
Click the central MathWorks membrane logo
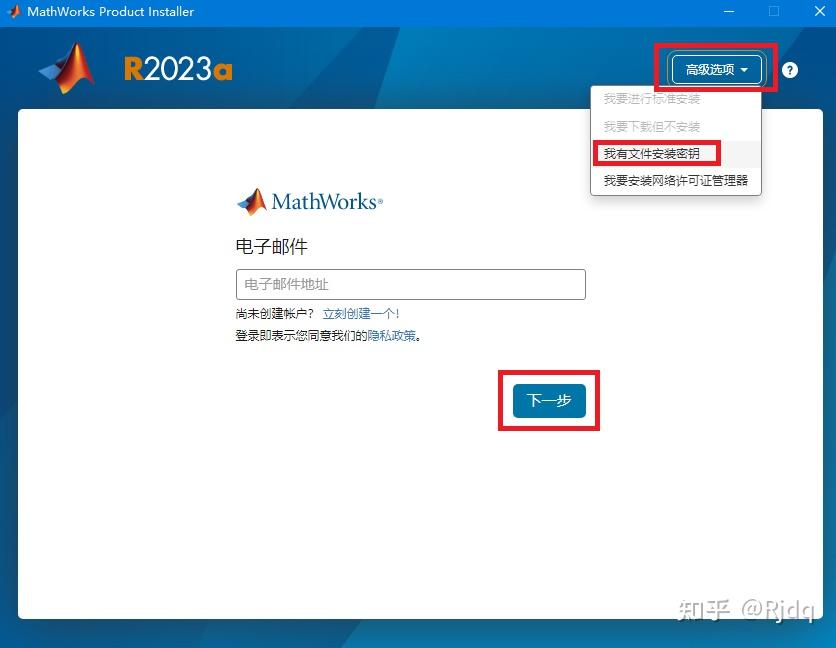[252, 201]
